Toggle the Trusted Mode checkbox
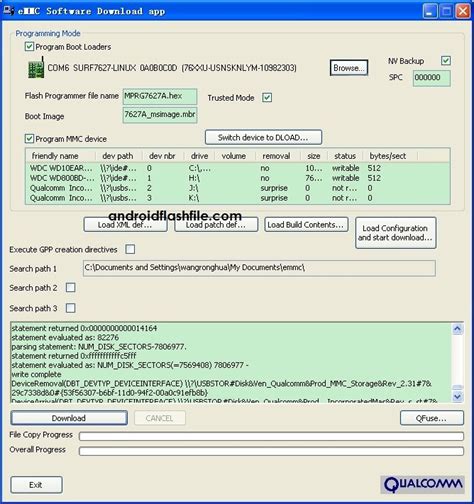The height and width of the screenshot is (504, 474). point(267,98)
